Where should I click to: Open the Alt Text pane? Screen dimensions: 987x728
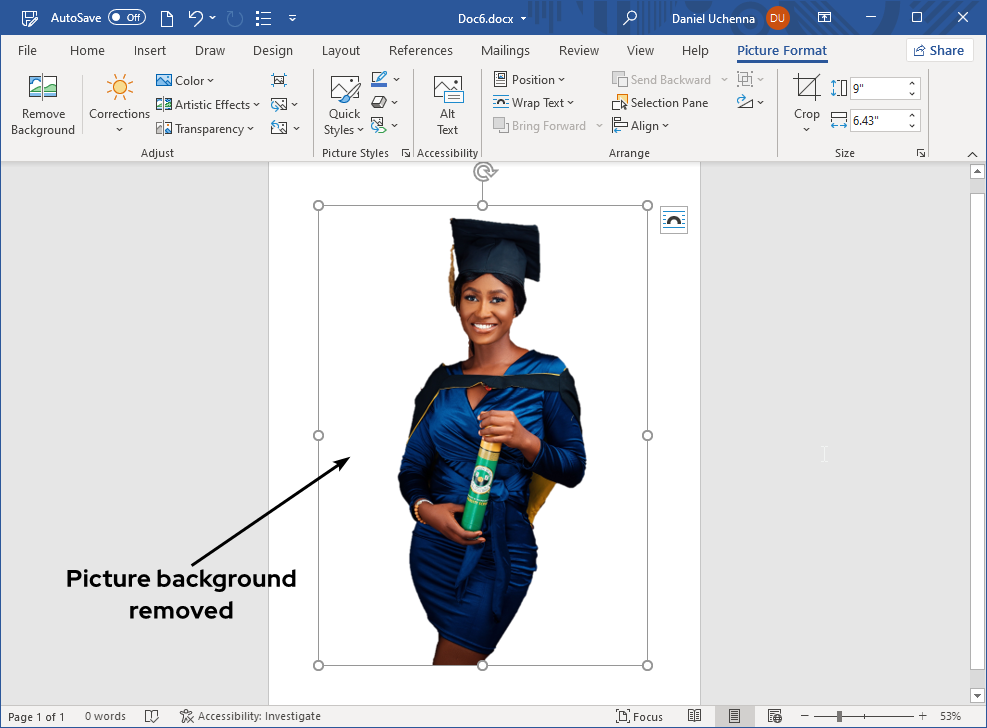(x=447, y=104)
